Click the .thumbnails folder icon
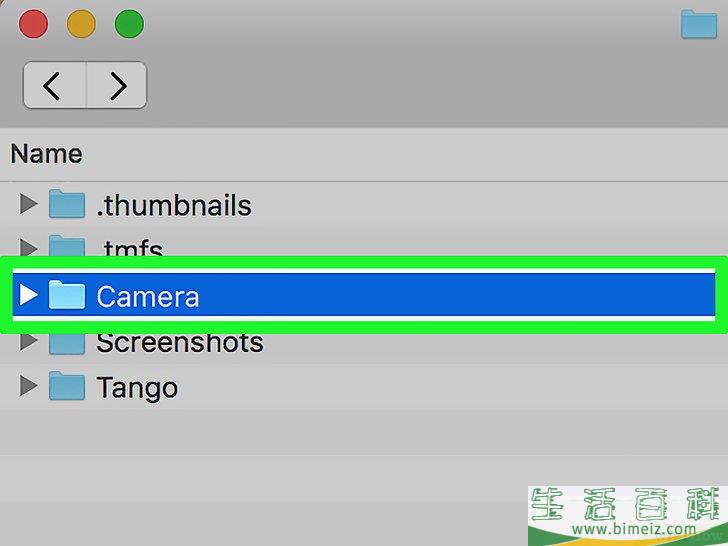728x546 pixels. pos(67,204)
